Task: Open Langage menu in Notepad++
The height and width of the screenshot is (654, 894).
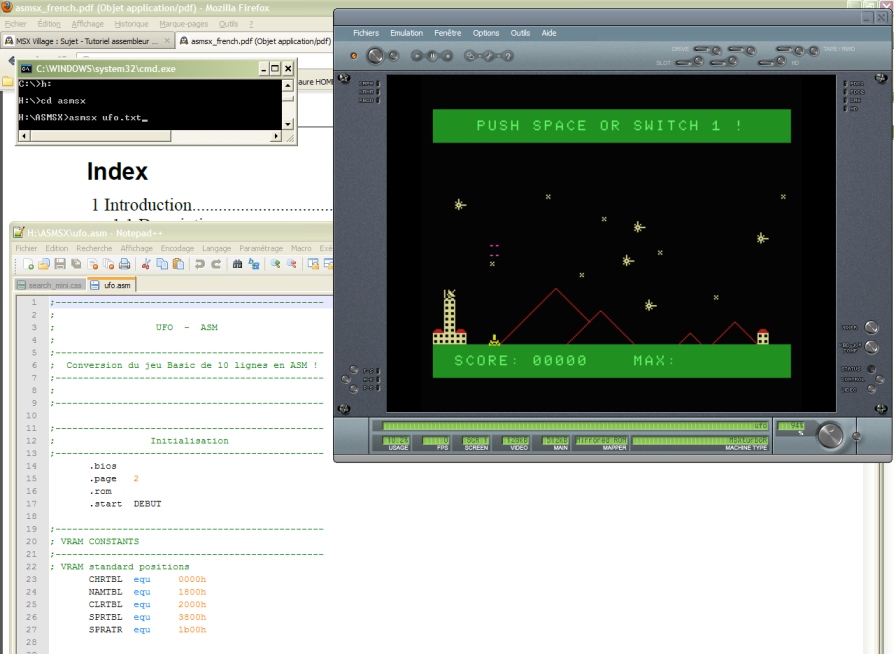Action: tap(217, 248)
